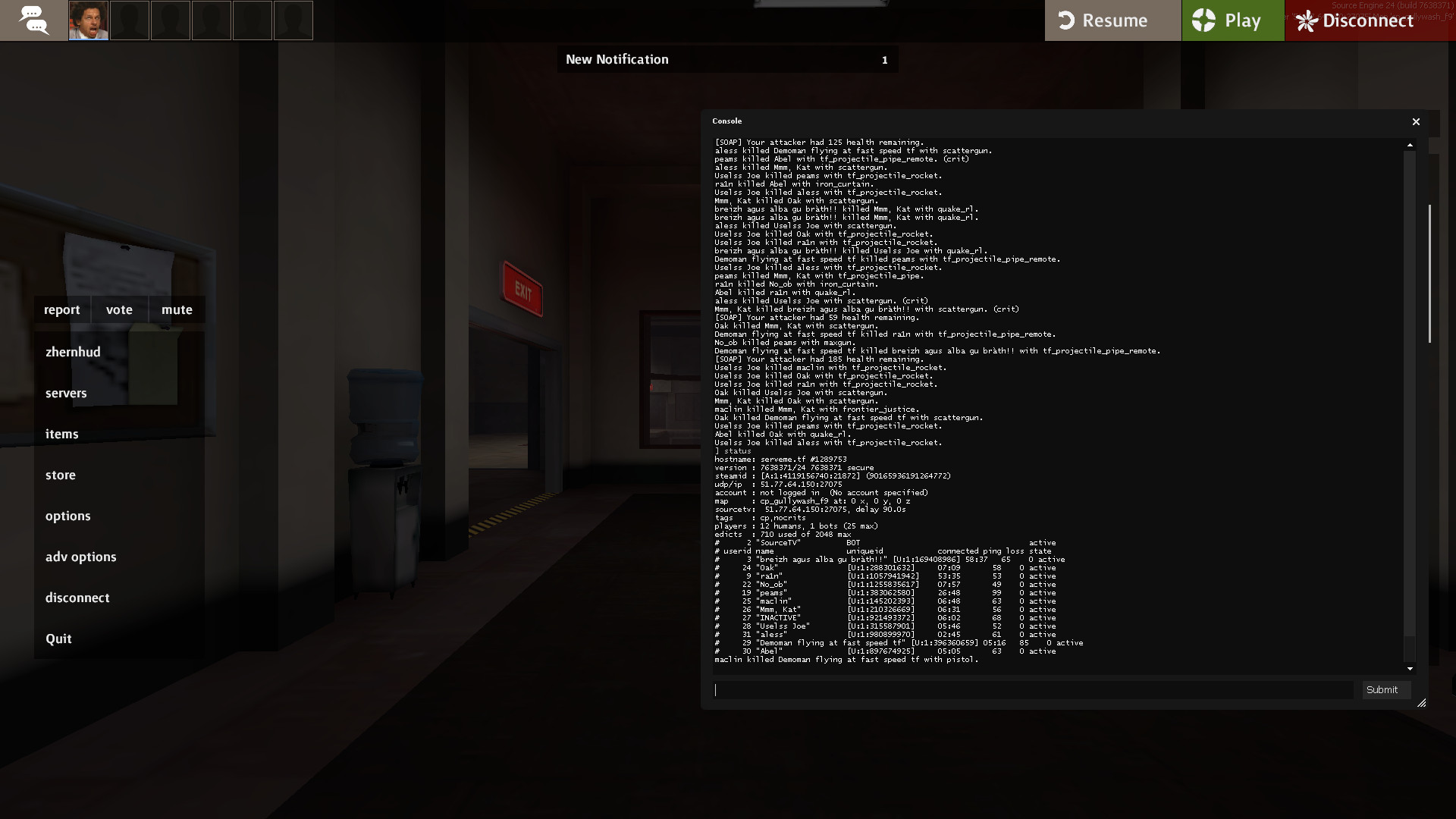
Task: Click the "SourceTV" BOT status row
Action: click(885, 543)
